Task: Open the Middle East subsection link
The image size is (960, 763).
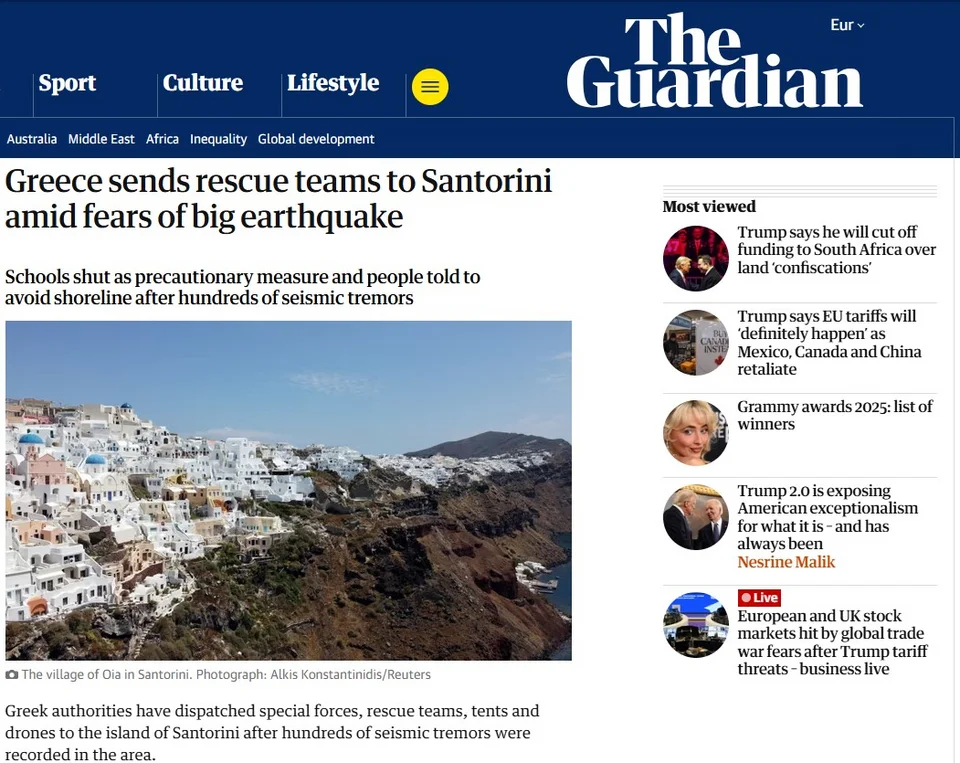Action: click(x=101, y=139)
